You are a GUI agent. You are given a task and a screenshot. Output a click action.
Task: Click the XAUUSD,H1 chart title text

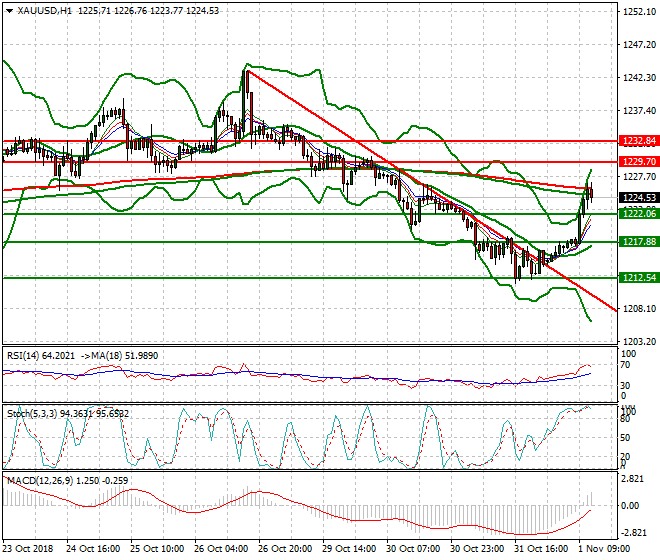click(44, 11)
